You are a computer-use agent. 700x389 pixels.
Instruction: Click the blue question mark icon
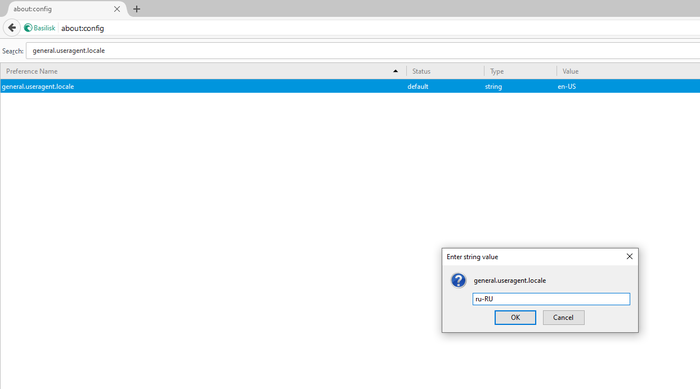point(458,280)
